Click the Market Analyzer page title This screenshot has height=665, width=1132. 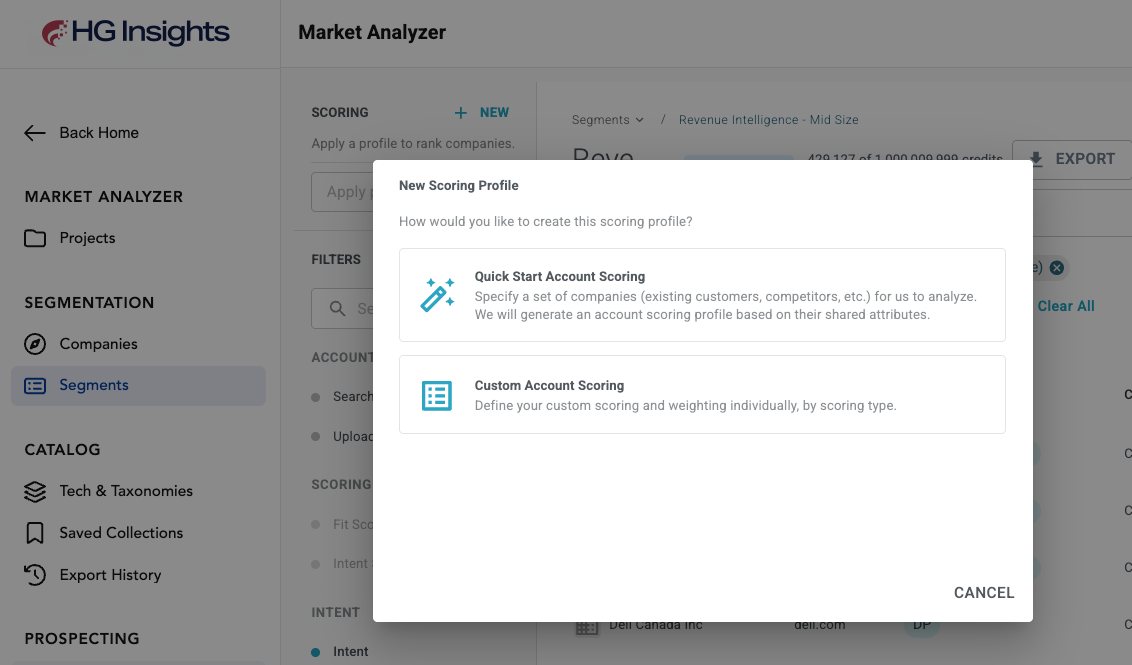point(372,32)
